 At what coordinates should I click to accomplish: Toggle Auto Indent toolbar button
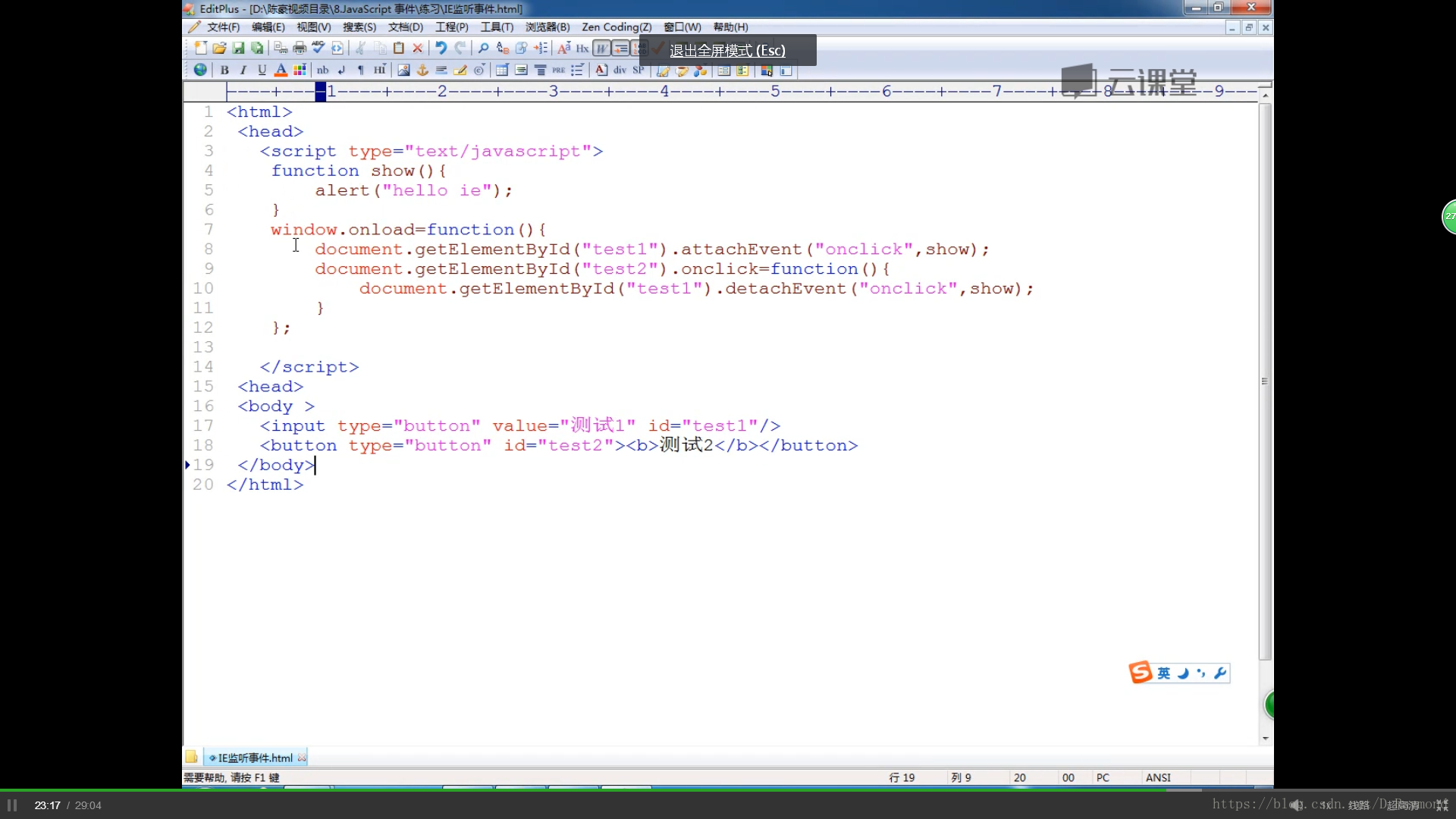pyautogui.click(x=620, y=49)
